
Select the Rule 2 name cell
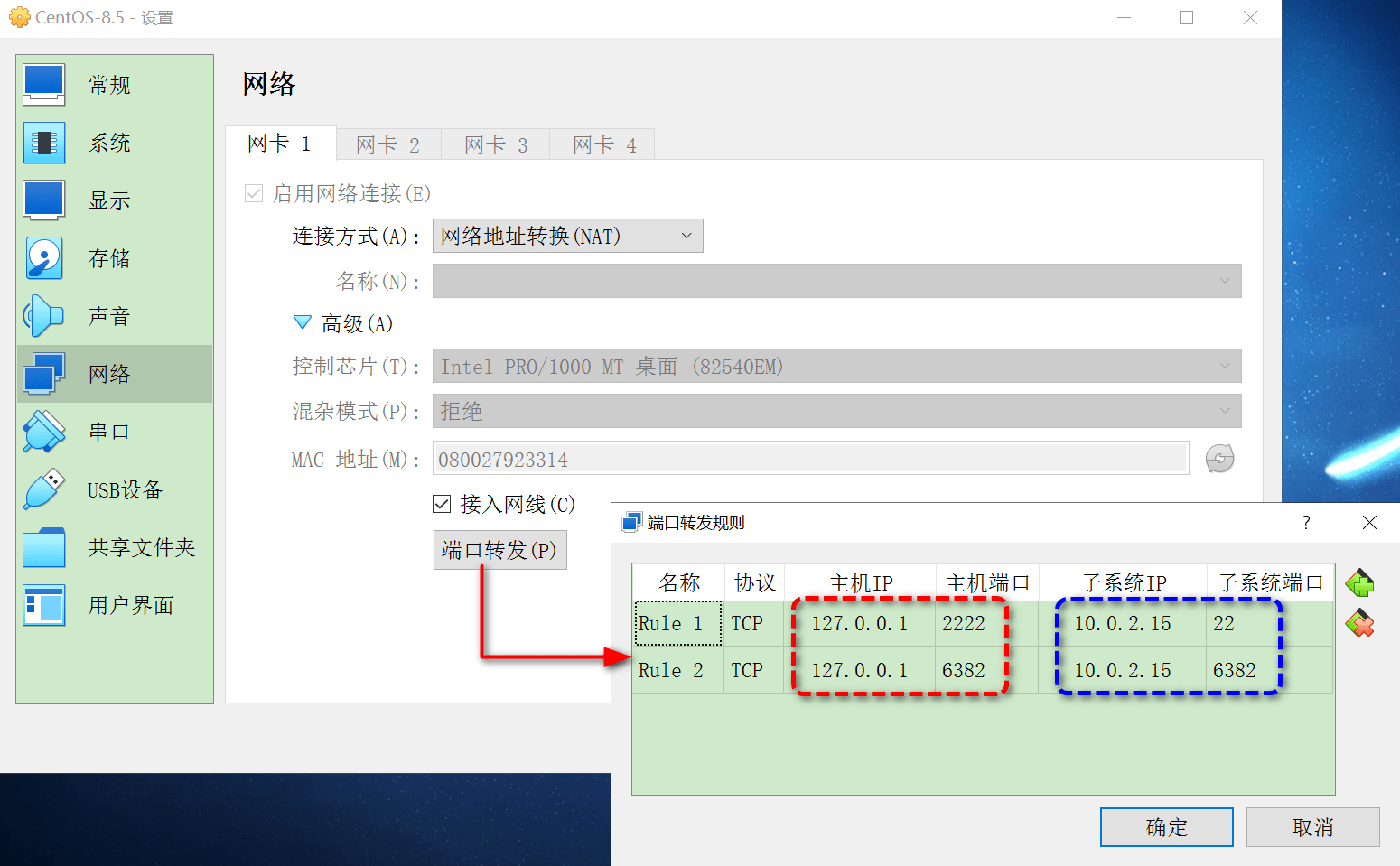click(x=678, y=670)
